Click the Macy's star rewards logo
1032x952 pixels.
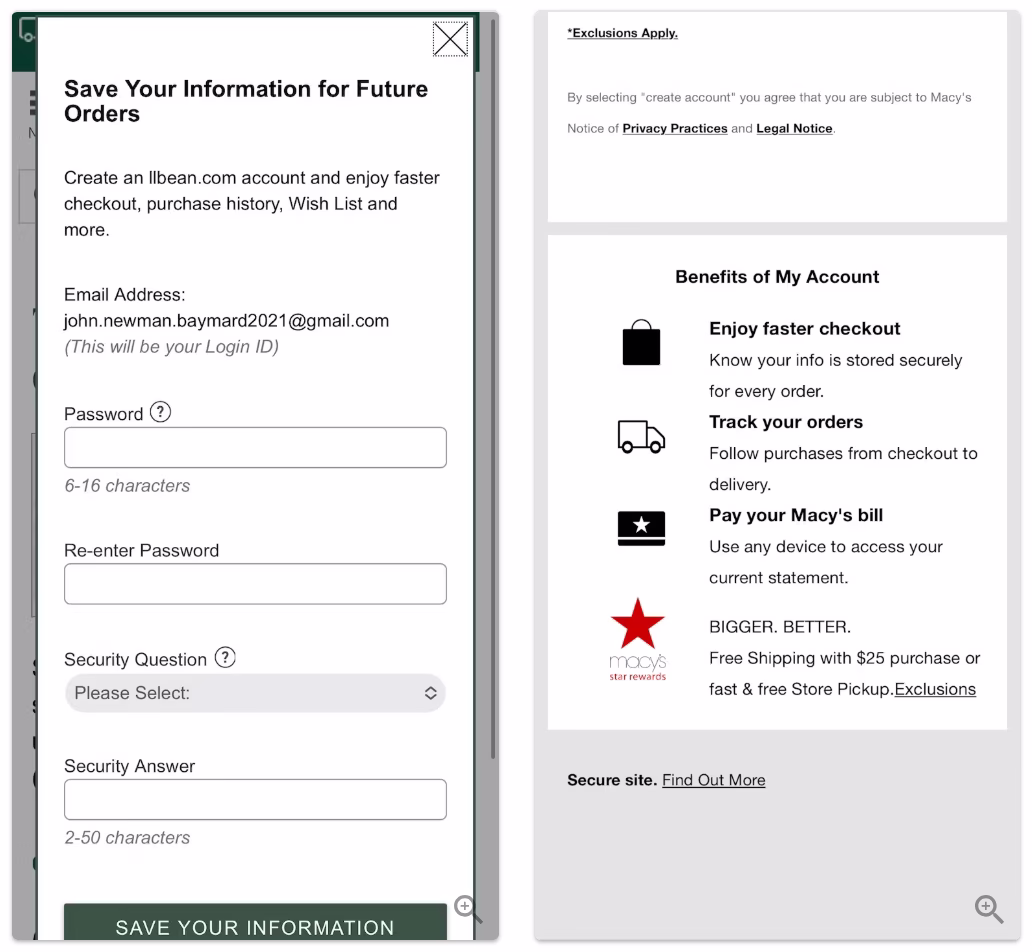tap(638, 640)
